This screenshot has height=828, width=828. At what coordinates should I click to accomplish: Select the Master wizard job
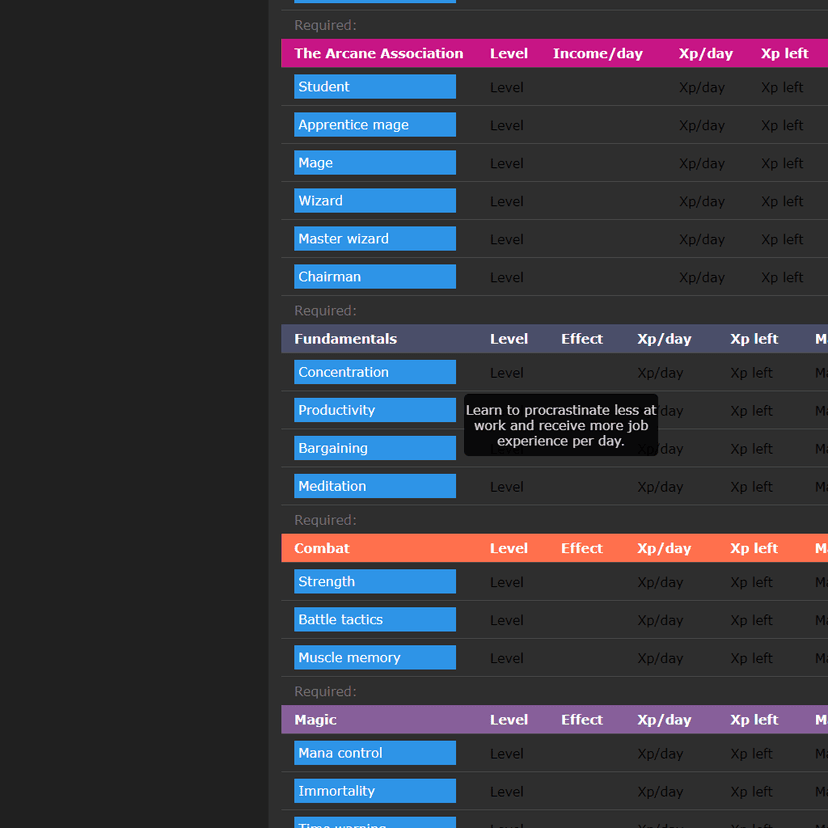coord(374,239)
